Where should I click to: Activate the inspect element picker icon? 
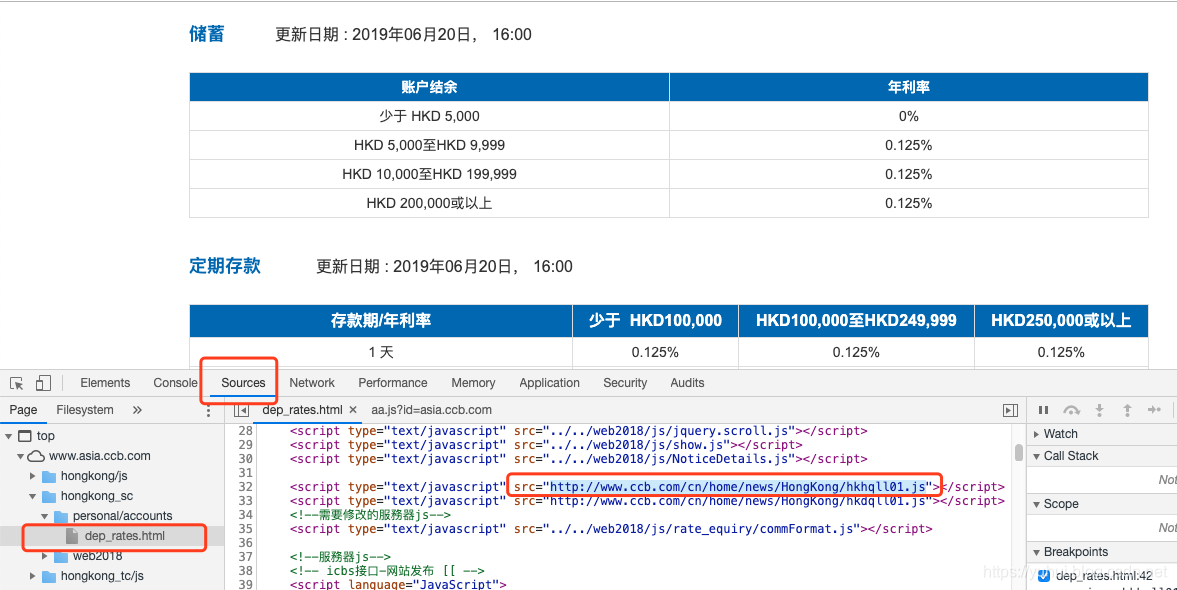[x=17, y=383]
